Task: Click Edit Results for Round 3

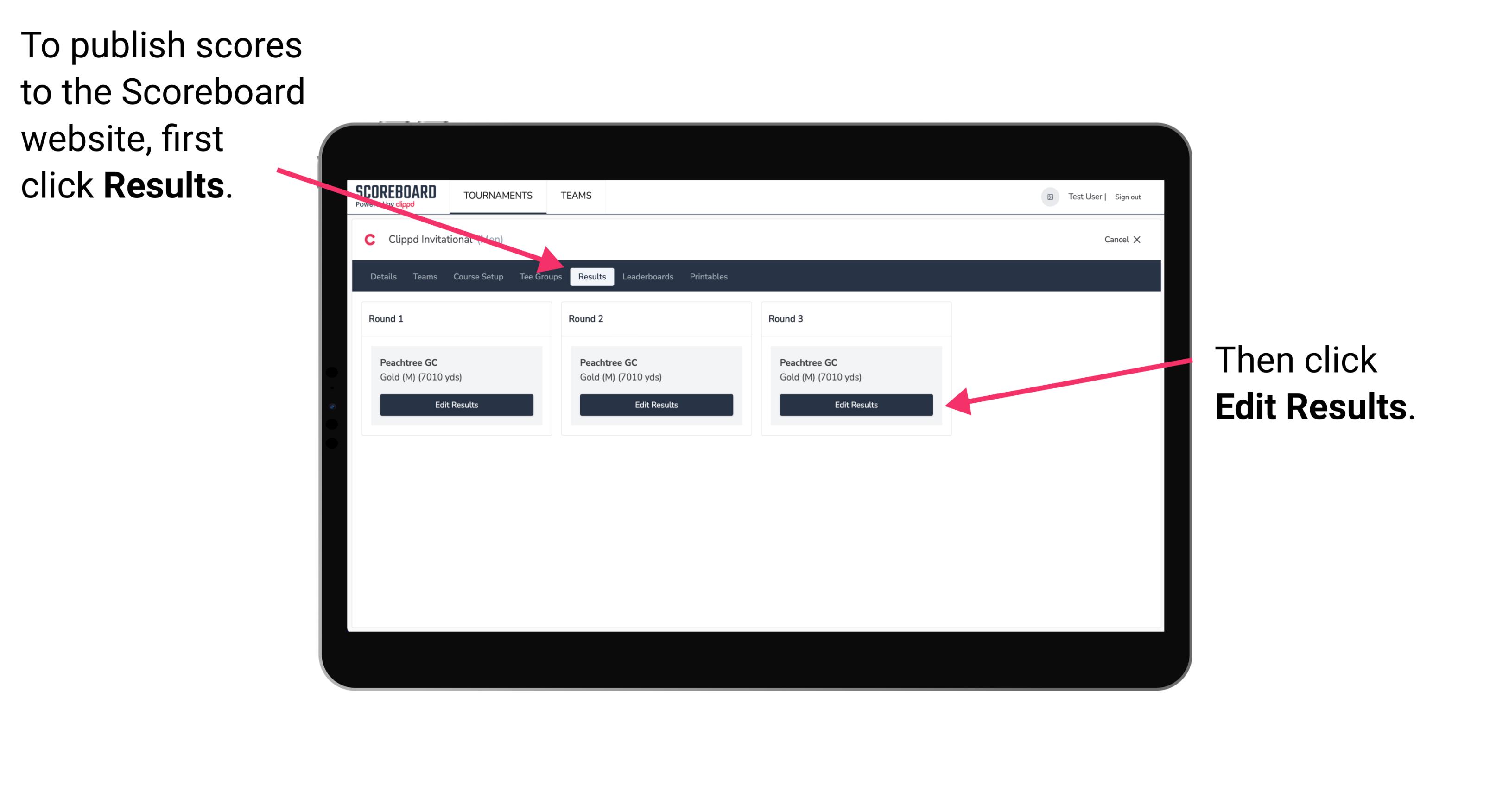Action: [x=855, y=404]
